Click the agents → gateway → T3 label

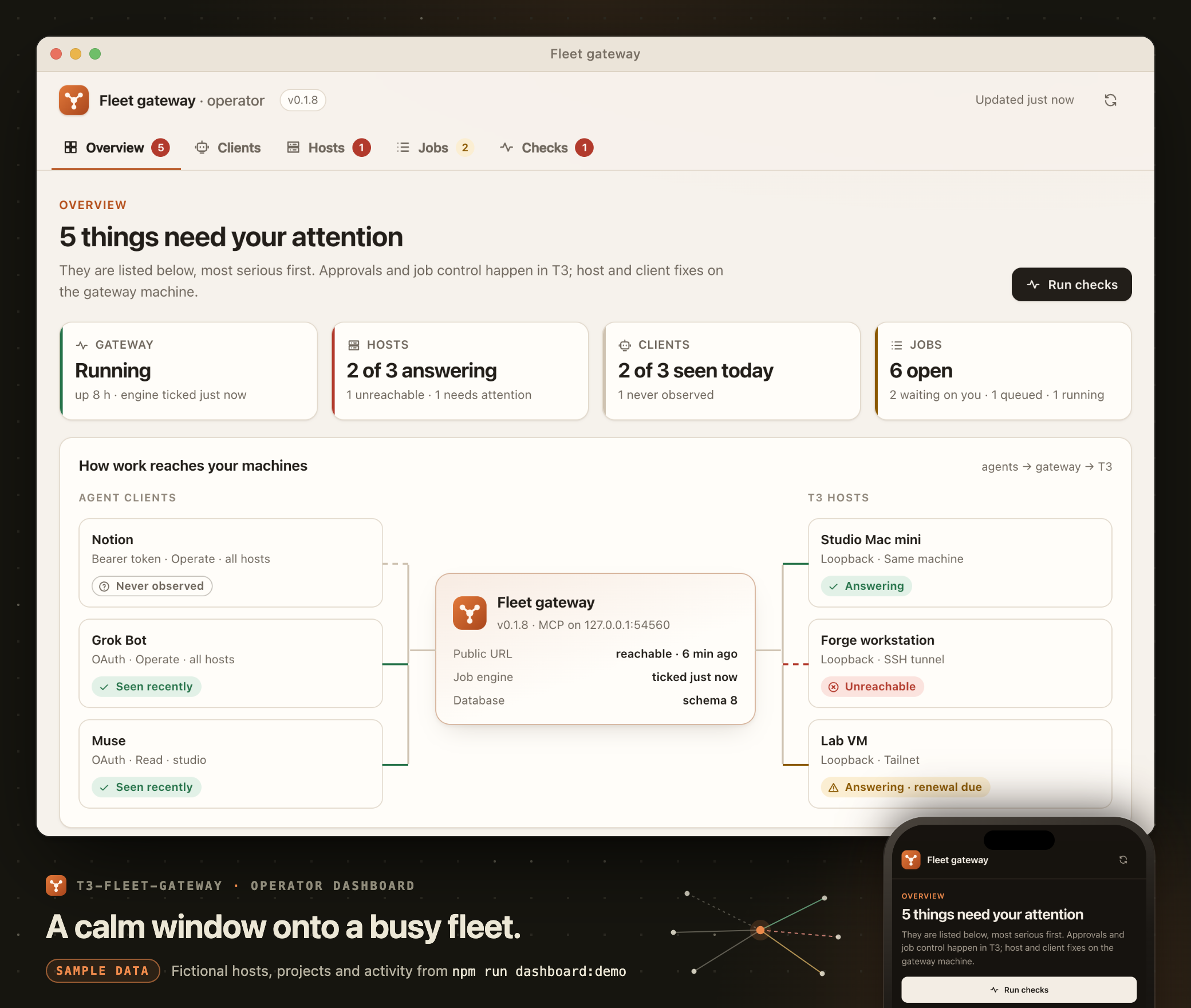pos(1047,467)
